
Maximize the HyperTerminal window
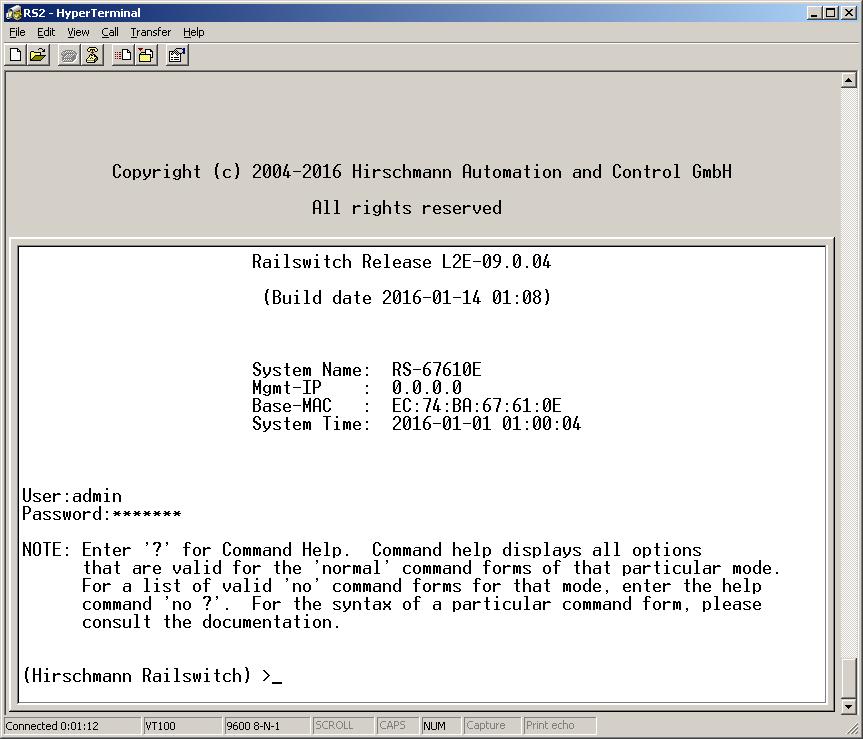(830, 13)
